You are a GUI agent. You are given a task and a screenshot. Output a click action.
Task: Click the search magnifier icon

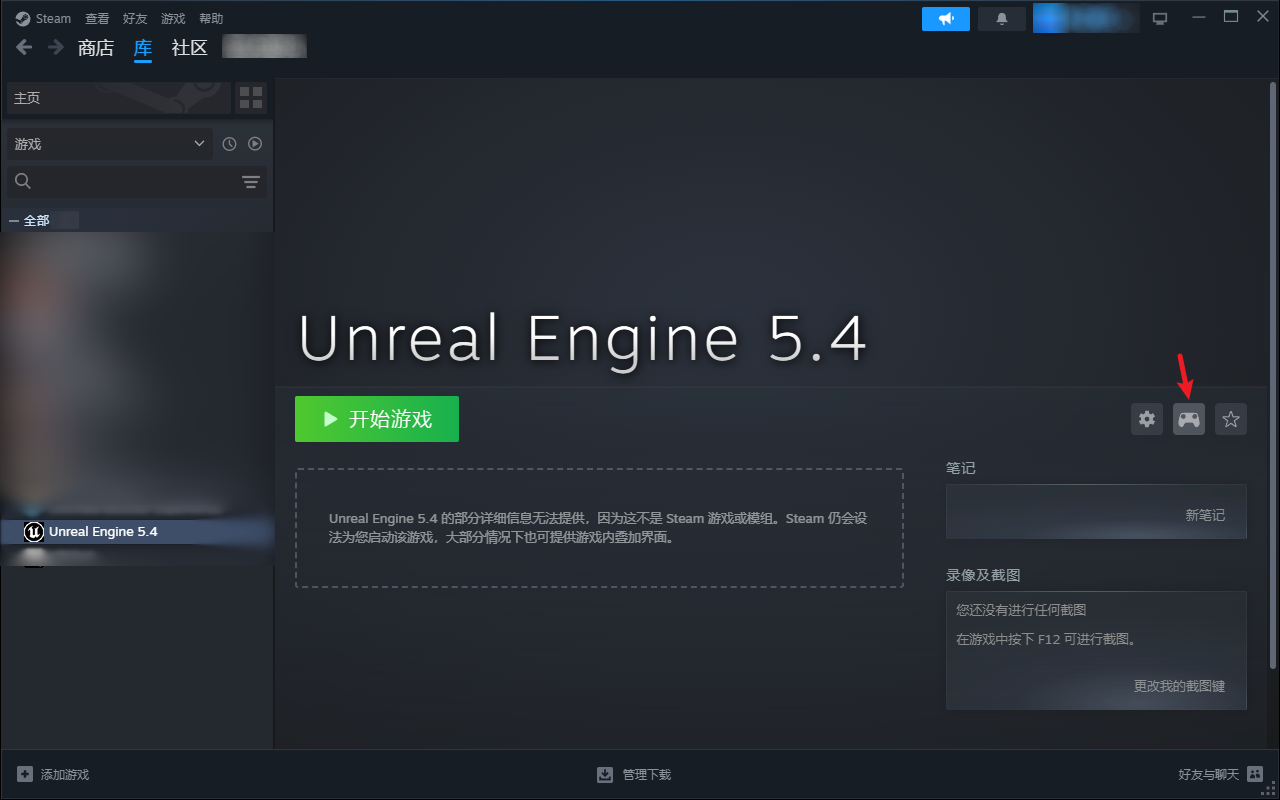point(23,181)
